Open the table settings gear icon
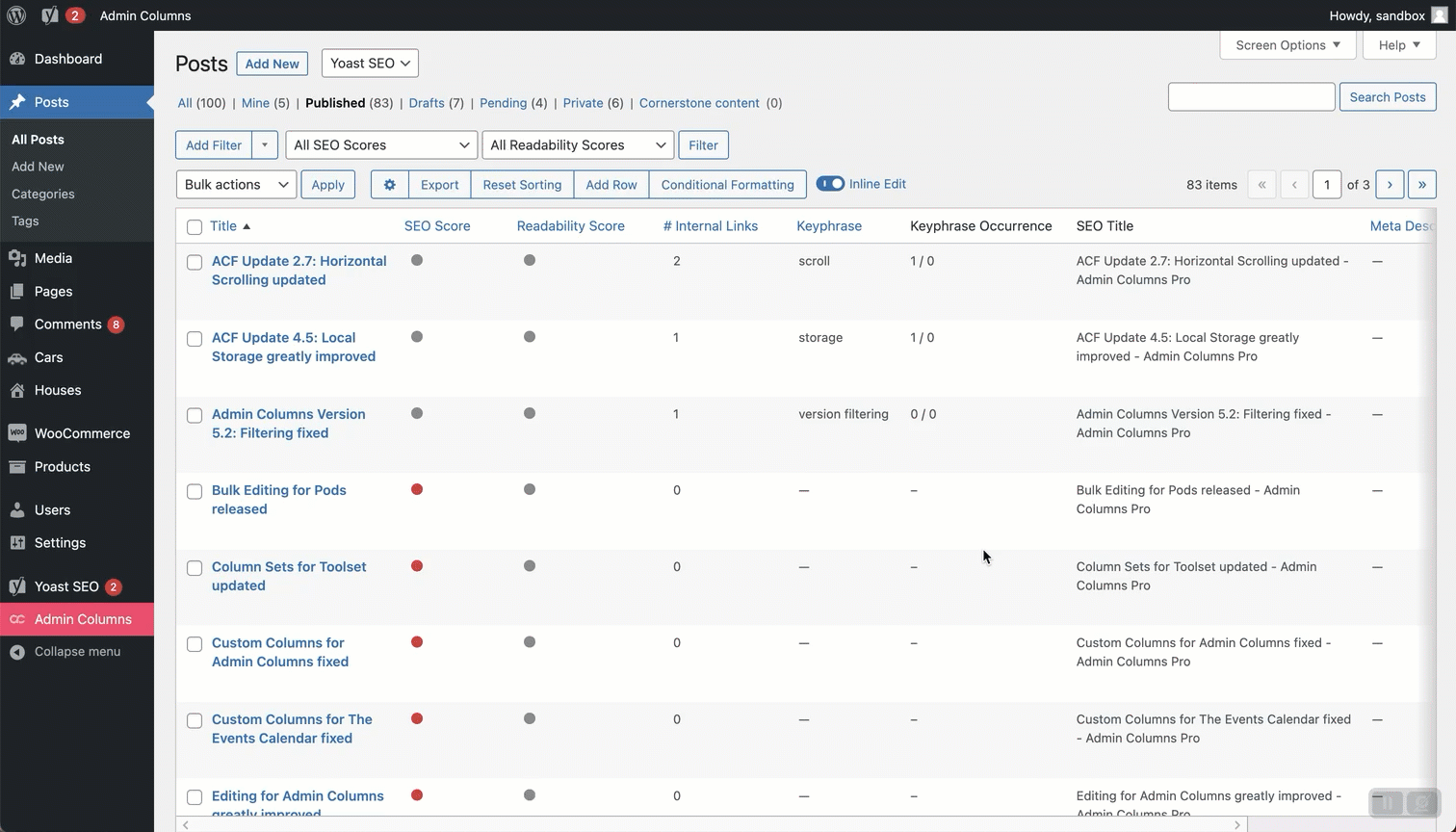This screenshot has height=832, width=1456. (x=389, y=185)
